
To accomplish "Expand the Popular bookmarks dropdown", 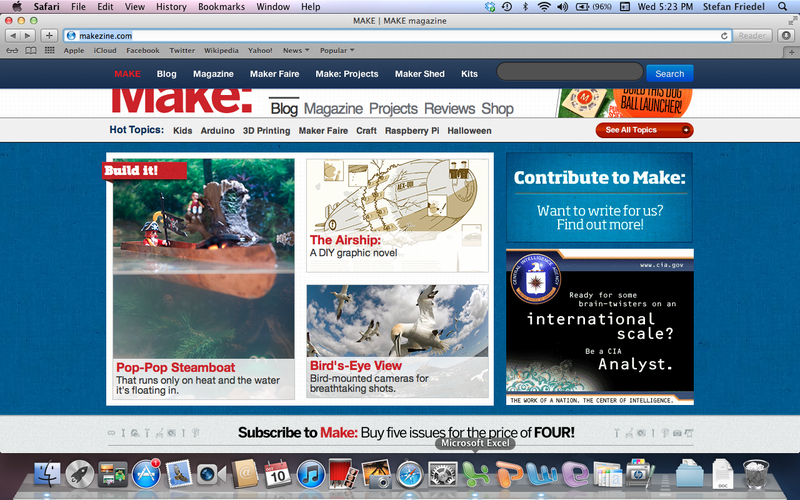I will pyautogui.click(x=337, y=51).
